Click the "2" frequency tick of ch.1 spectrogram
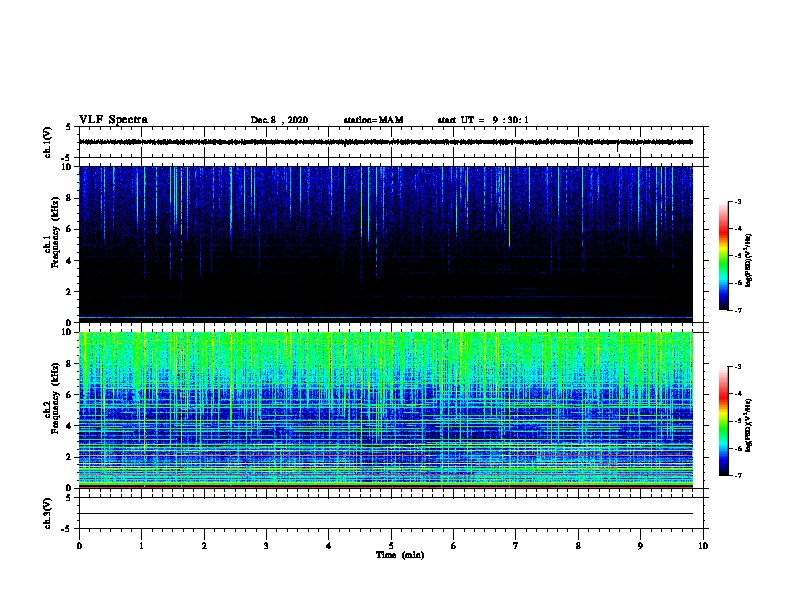The height and width of the screenshot is (612, 792). (x=70, y=291)
